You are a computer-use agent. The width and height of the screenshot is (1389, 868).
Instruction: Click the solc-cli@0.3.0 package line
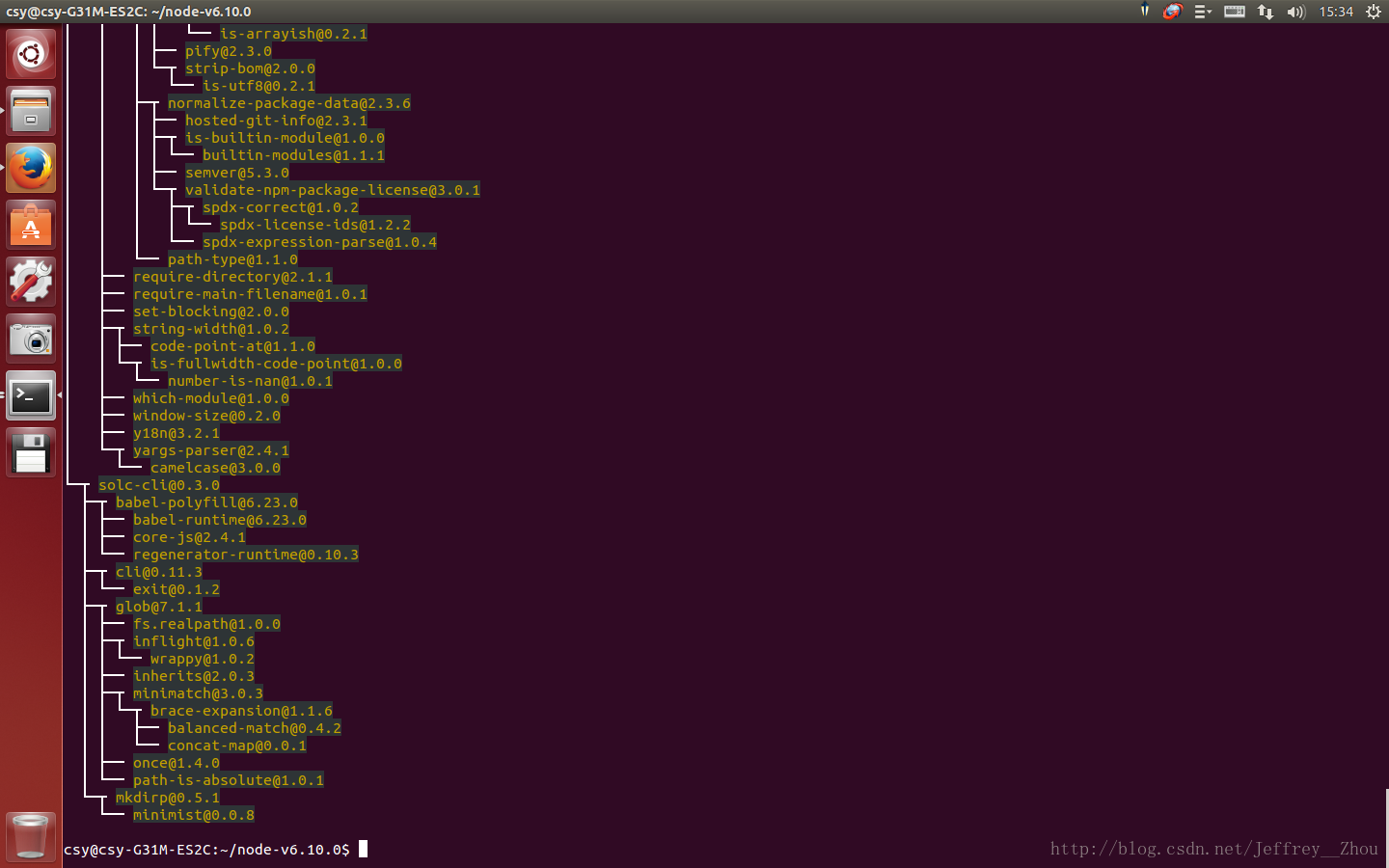159,485
